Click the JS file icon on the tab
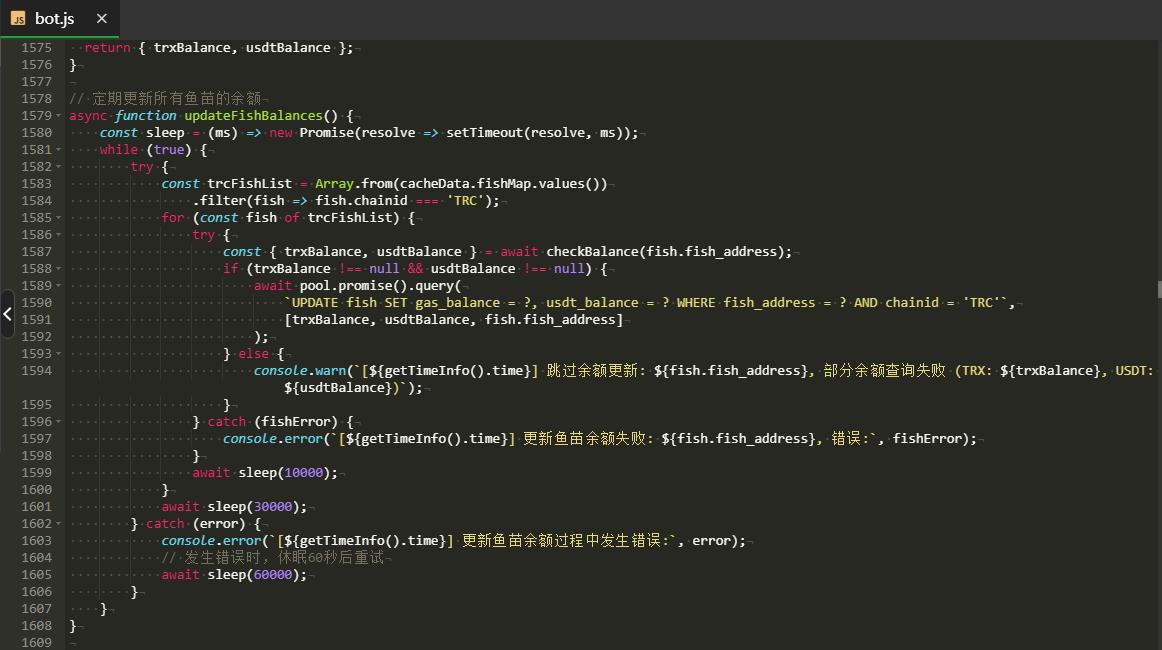The width and height of the screenshot is (1162, 650). pos(18,19)
